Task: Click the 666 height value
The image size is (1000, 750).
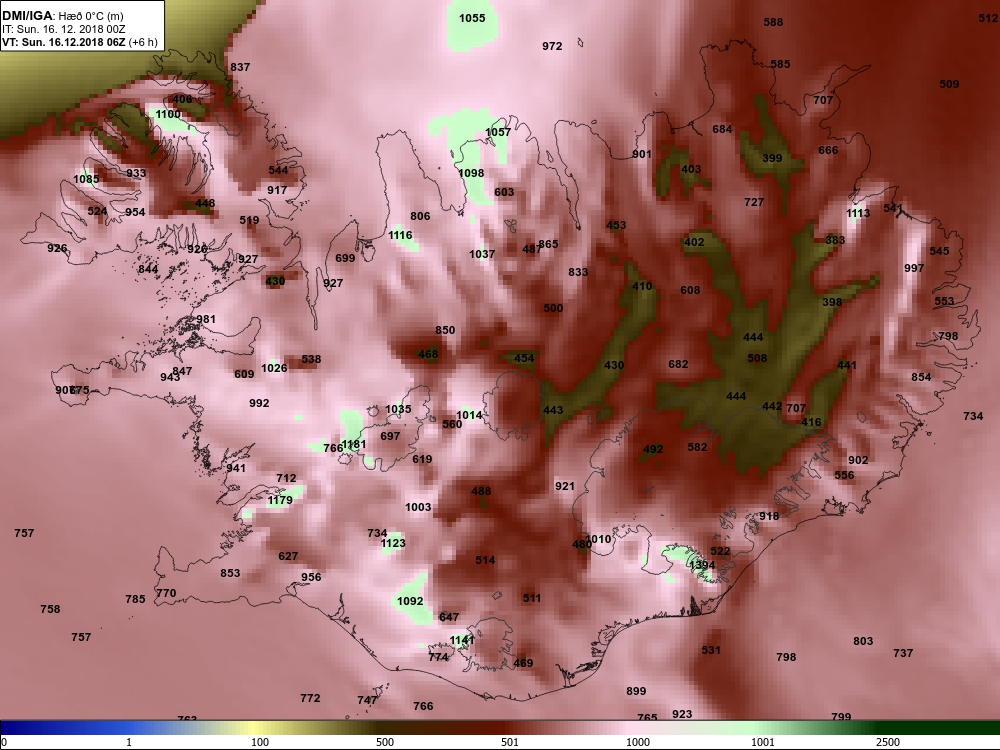Action: click(x=828, y=150)
